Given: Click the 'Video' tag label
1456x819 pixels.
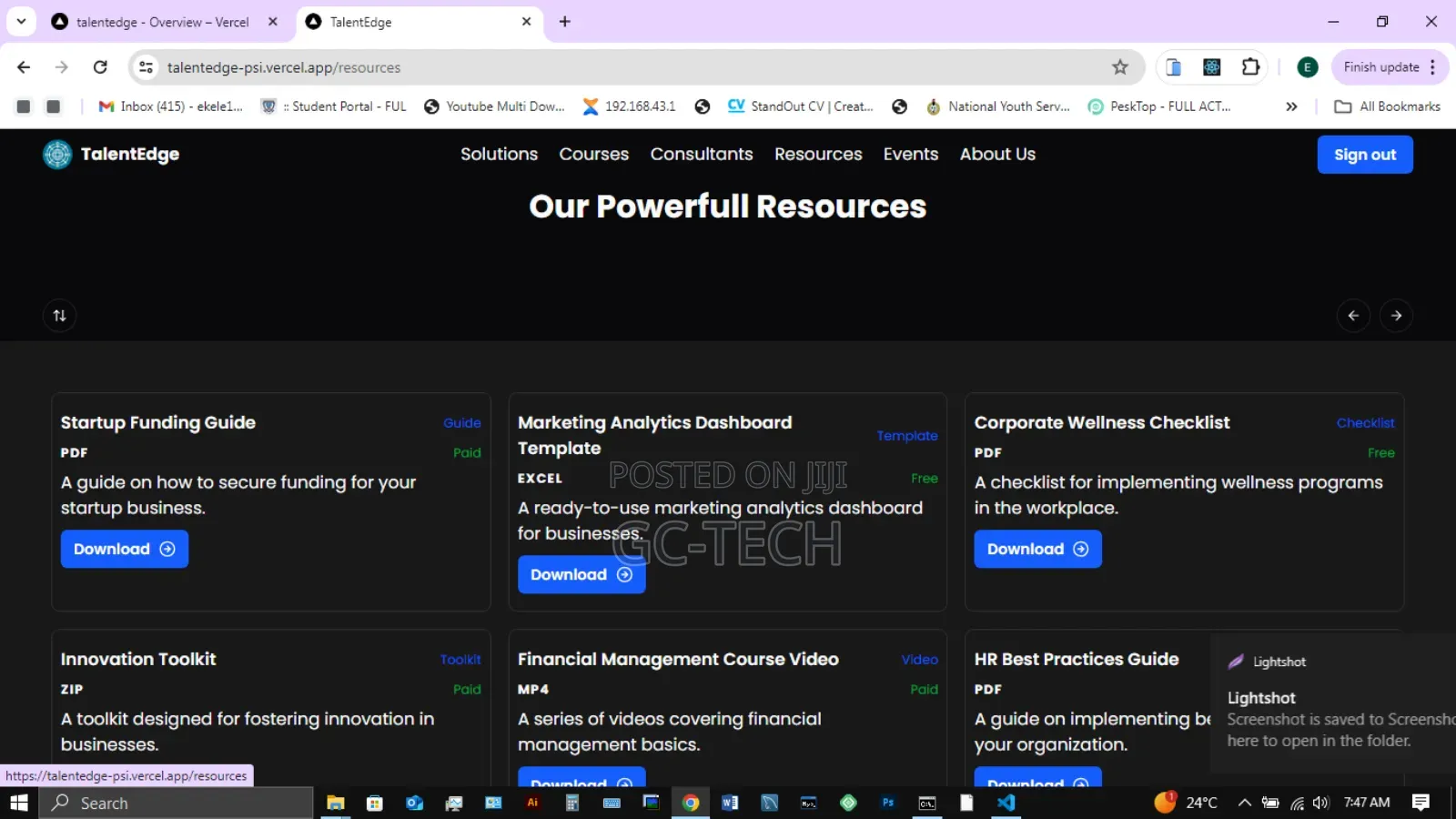Looking at the screenshot, I should (920, 660).
